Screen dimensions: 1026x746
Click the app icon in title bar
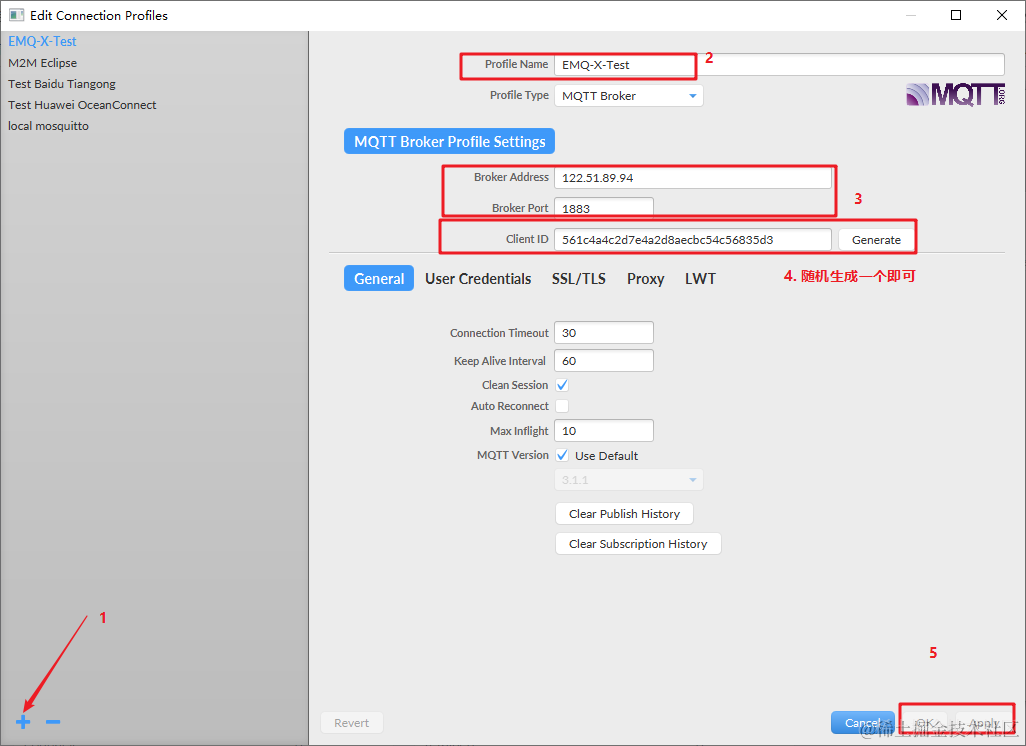16,15
